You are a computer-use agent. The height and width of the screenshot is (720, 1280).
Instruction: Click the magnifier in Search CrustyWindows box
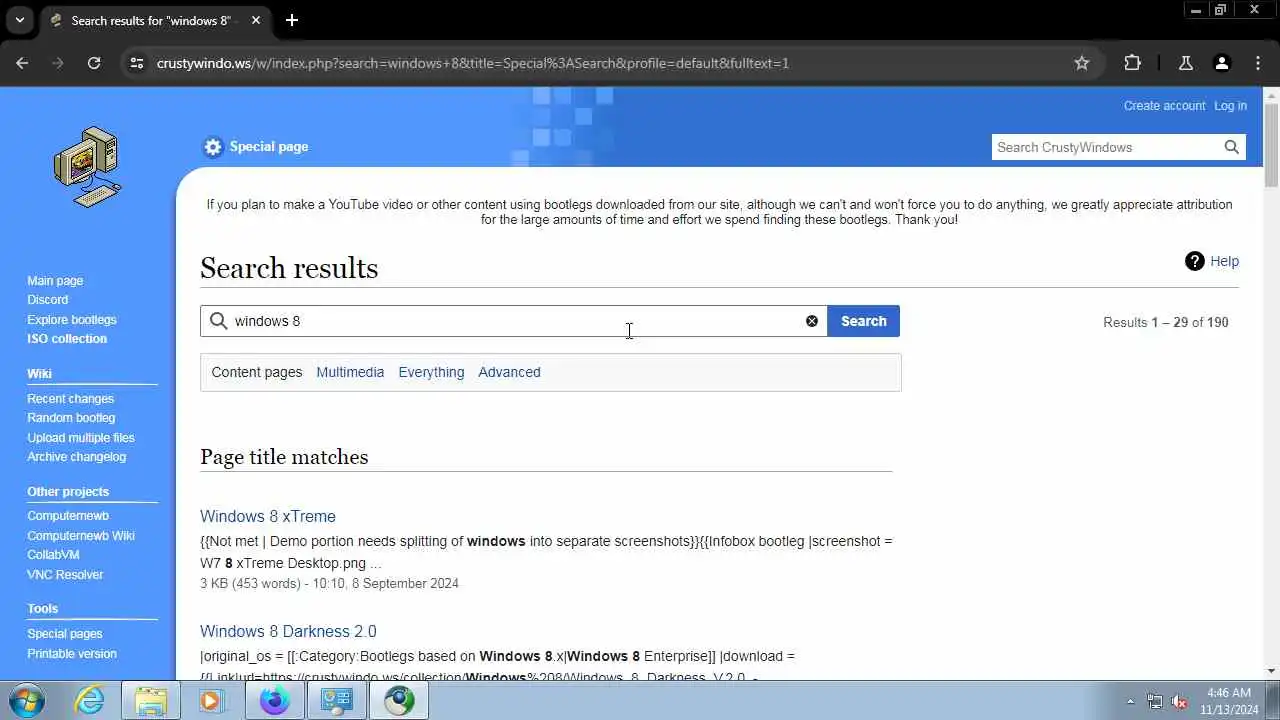[1231, 147]
